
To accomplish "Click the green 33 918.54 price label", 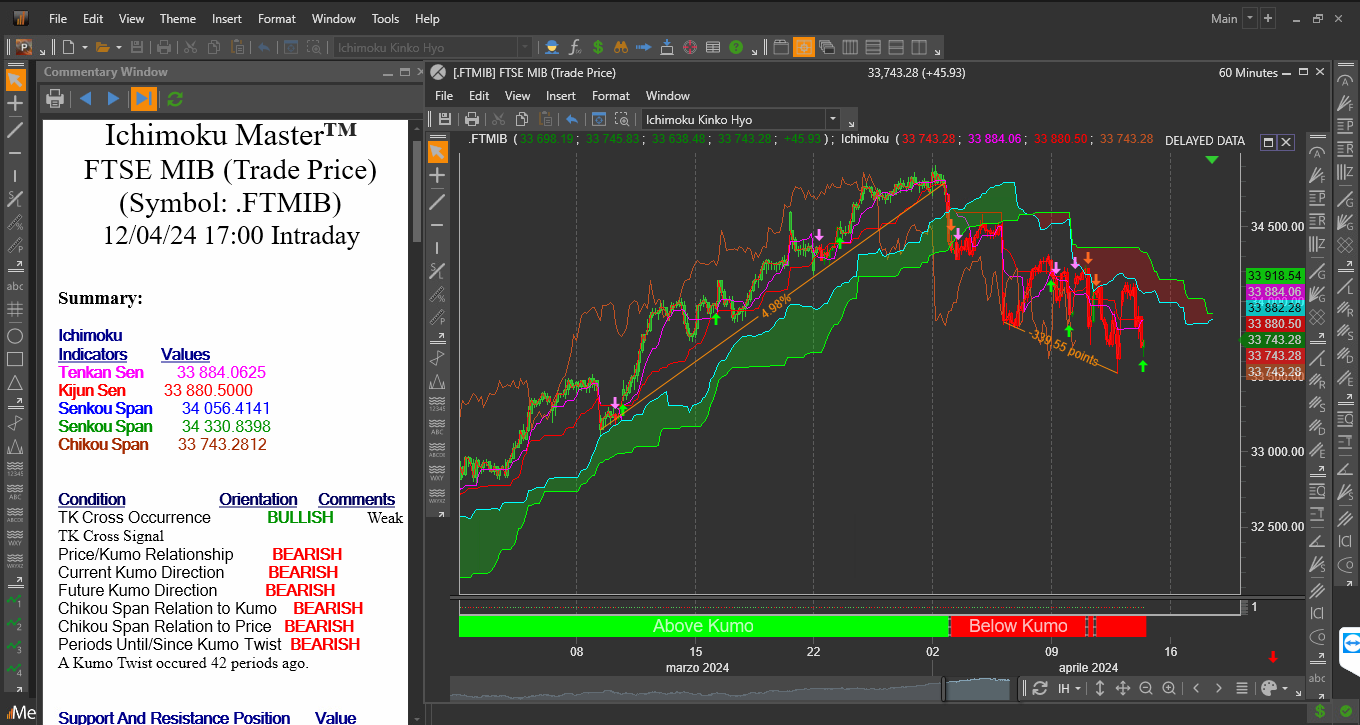I will (1275, 275).
